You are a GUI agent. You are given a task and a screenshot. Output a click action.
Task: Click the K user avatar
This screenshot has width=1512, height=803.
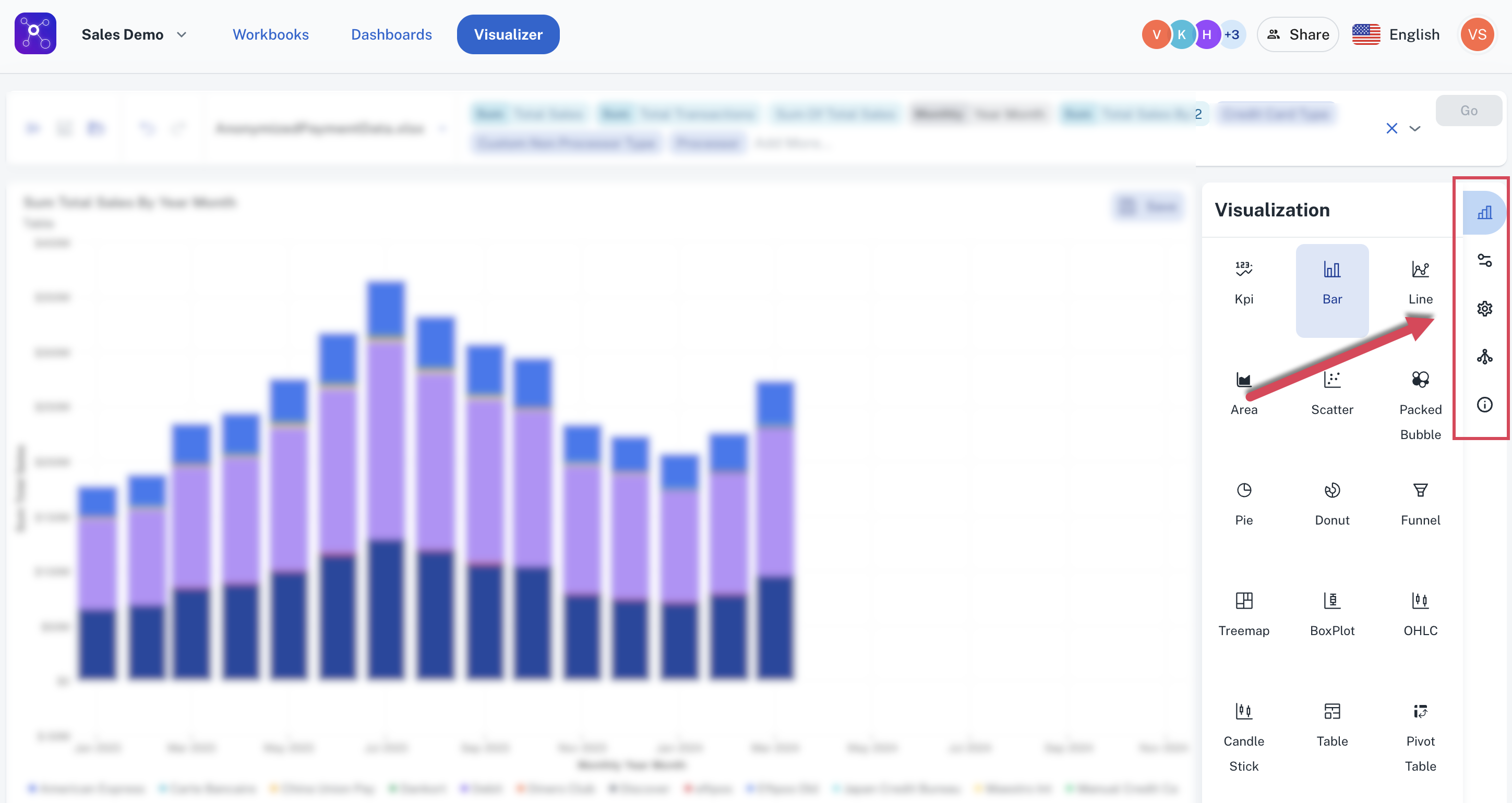click(x=1182, y=34)
